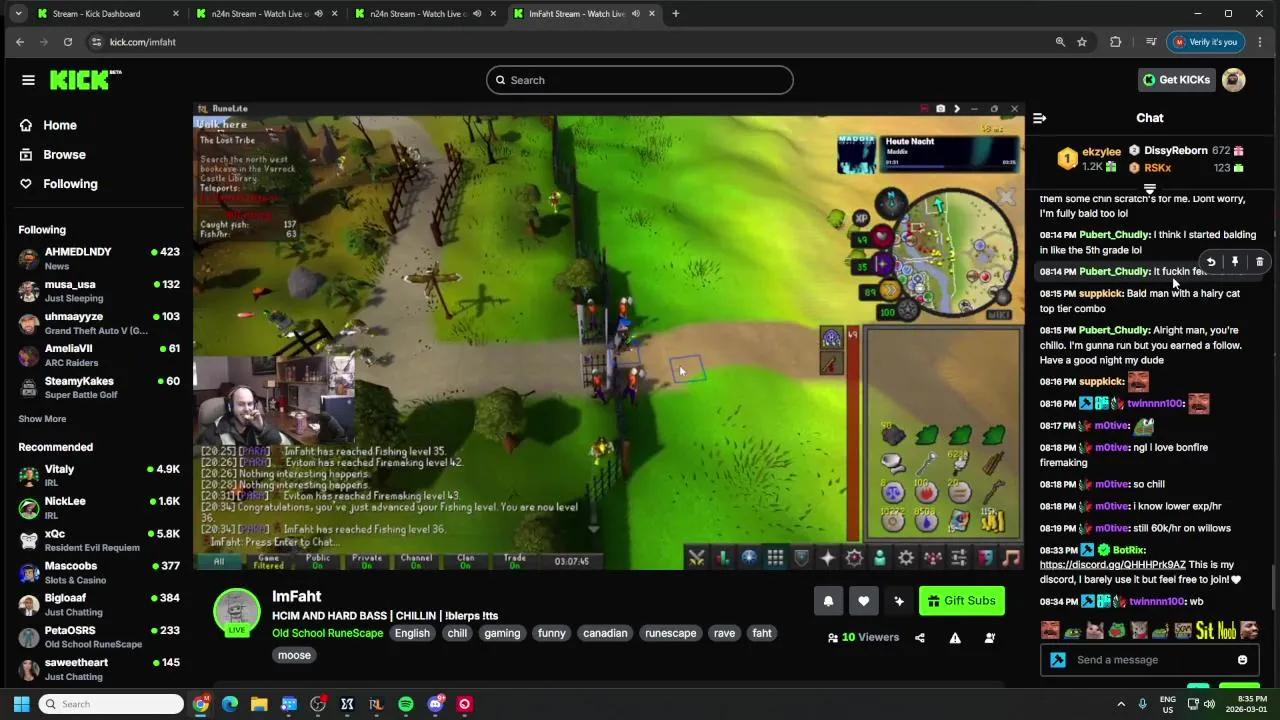The width and height of the screenshot is (1280, 720).
Task: Open PetaOSRS recommended channel
Action: click(98, 637)
